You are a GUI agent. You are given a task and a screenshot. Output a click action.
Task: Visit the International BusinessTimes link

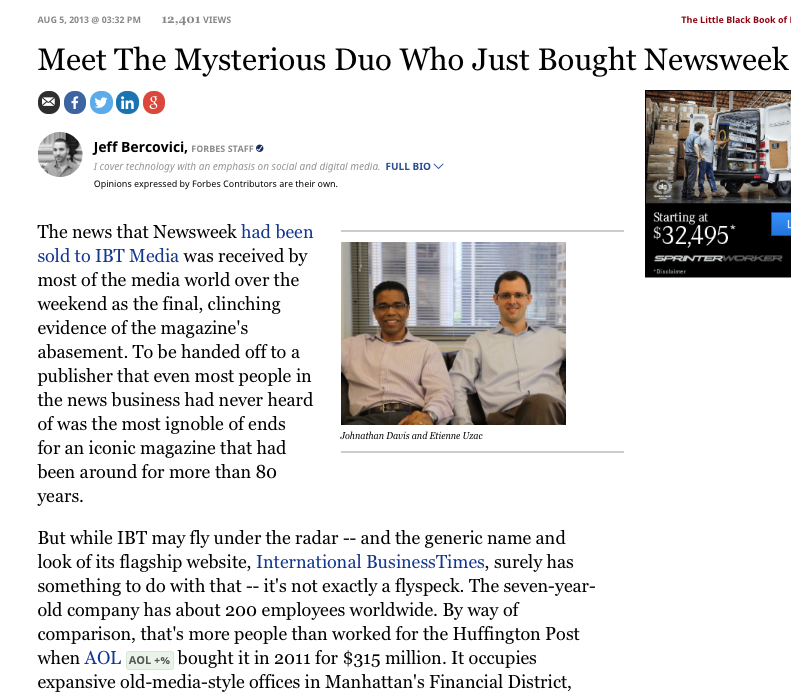point(370,562)
